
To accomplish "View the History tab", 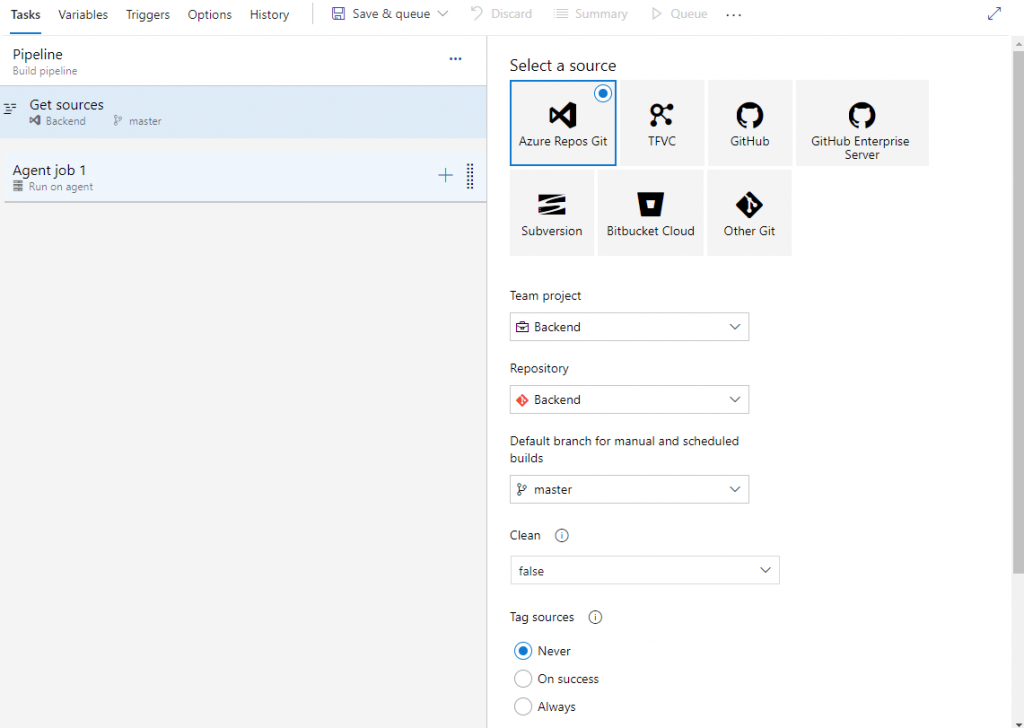I will [269, 14].
